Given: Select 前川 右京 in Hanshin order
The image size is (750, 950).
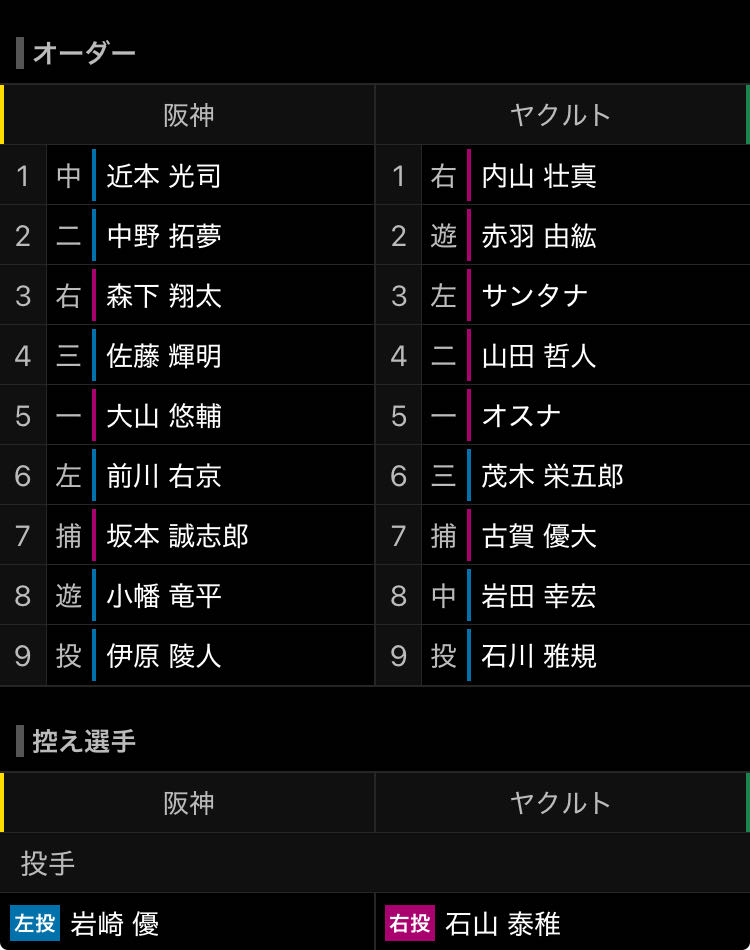Looking at the screenshot, I should pyautogui.click(x=164, y=476).
